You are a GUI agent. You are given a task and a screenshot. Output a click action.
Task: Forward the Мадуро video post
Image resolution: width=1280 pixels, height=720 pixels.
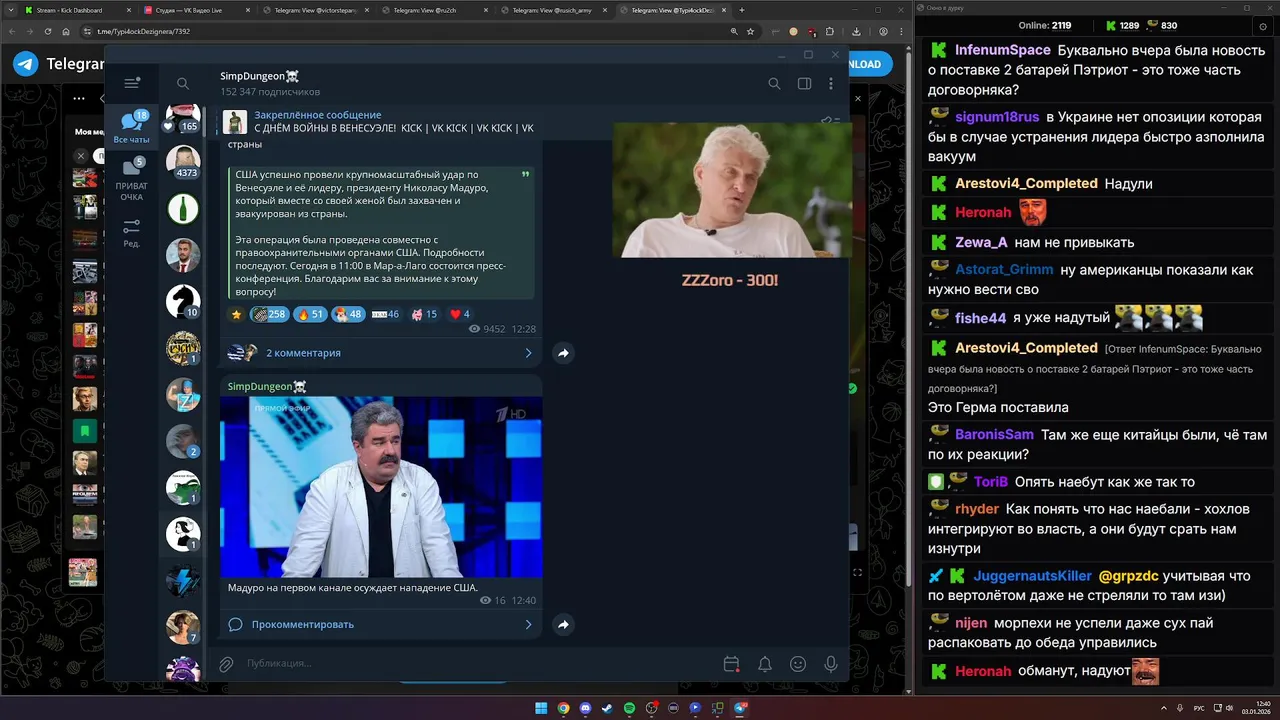pos(563,624)
